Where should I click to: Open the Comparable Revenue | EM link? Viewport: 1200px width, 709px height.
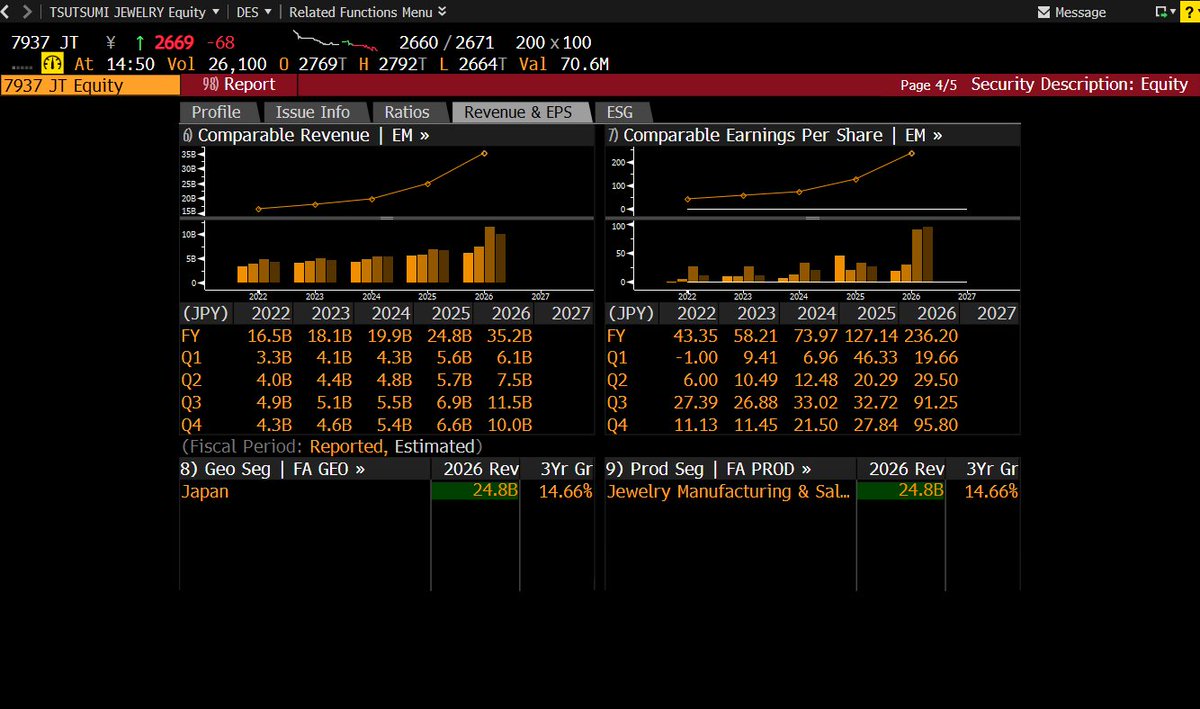pyautogui.click(x=305, y=135)
